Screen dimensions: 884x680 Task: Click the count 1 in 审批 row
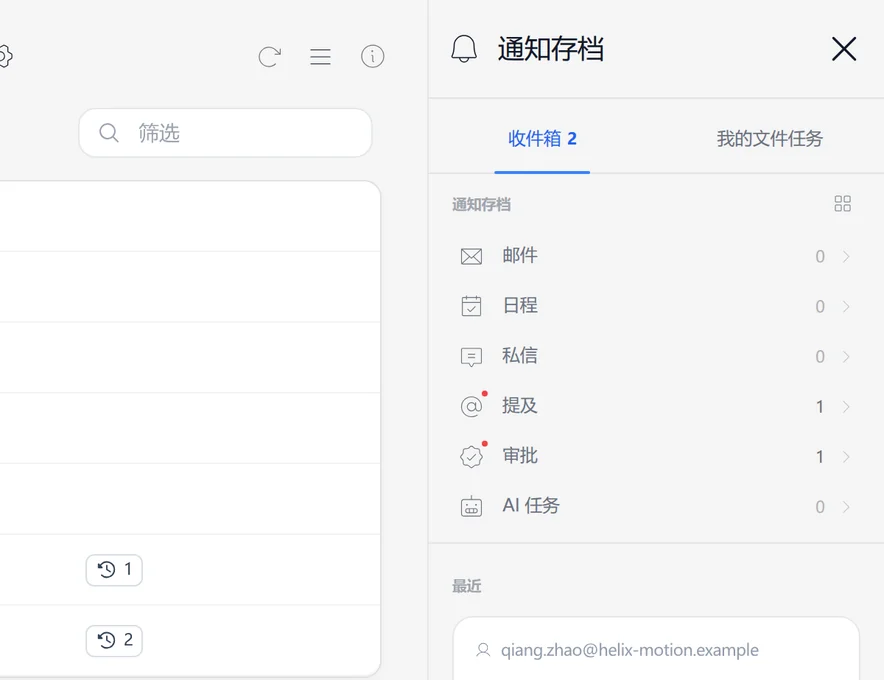click(x=820, y=457)
